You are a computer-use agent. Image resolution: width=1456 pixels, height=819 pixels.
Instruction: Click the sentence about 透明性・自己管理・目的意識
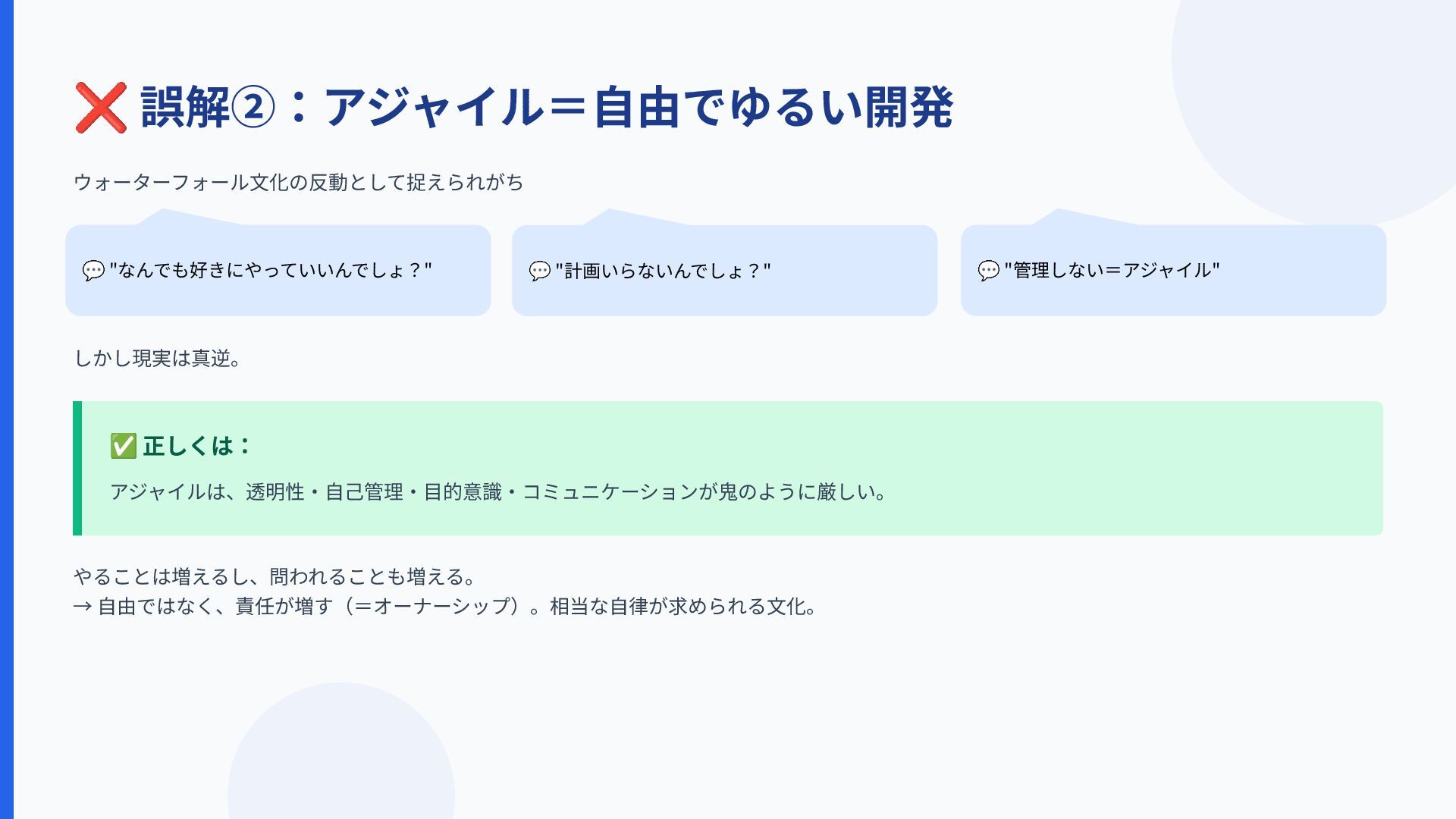pyautogui.click(x=498, y=492)
